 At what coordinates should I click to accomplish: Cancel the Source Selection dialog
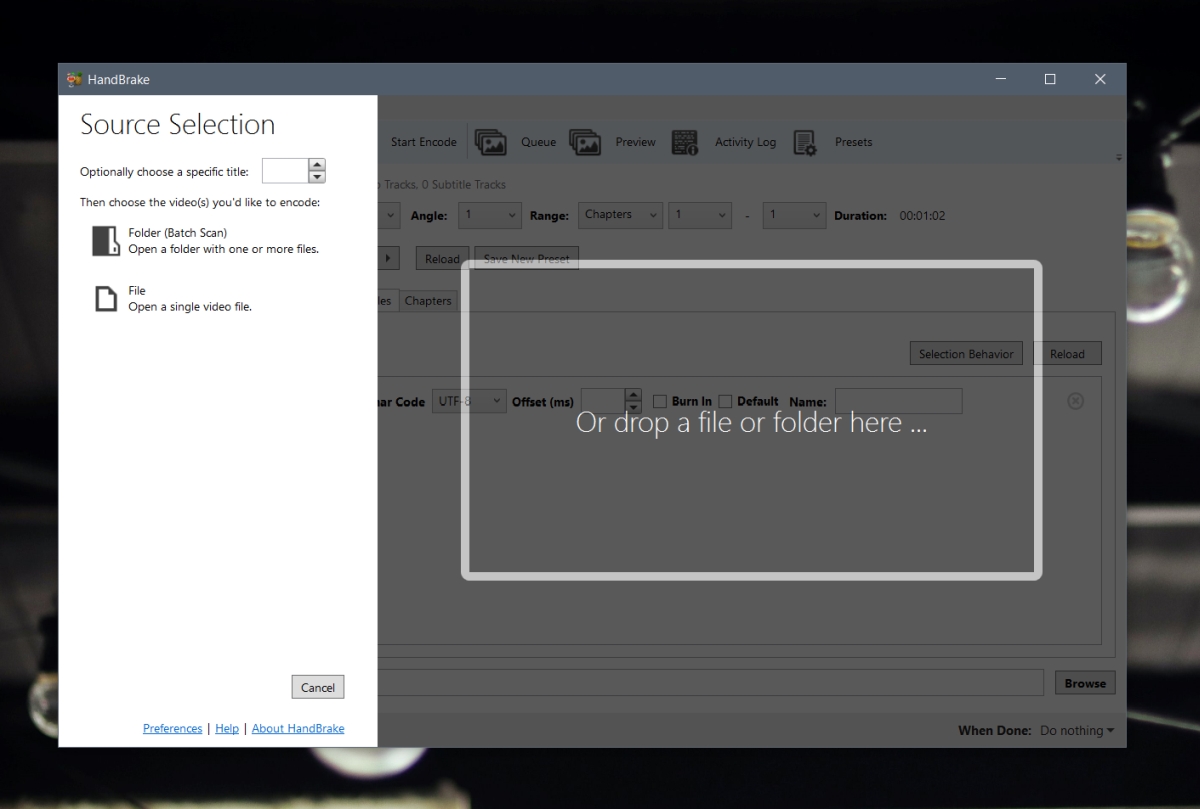(317, 687)
